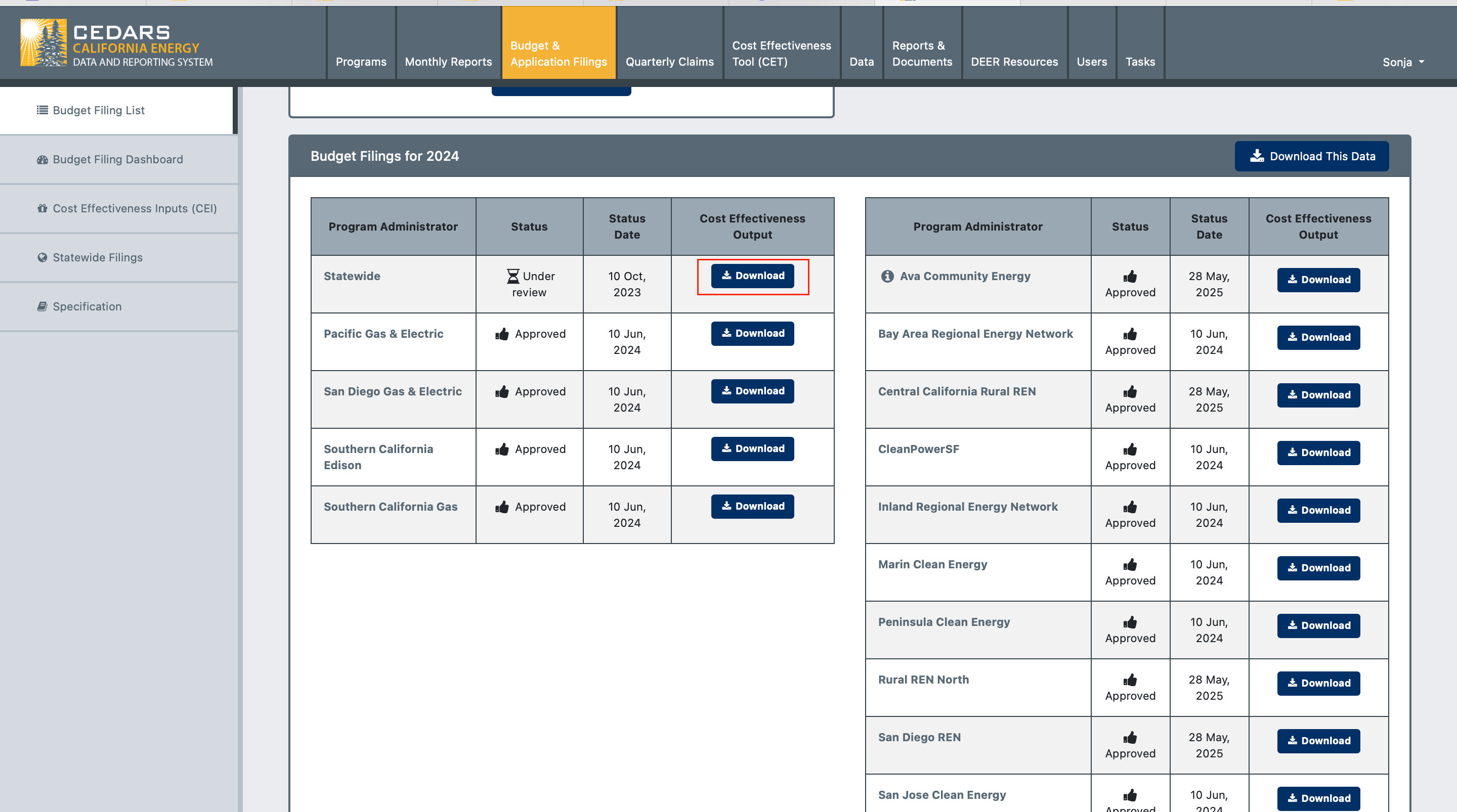
Task: Open the Southern California Gas filing
Action: click(x=390, y=507)
